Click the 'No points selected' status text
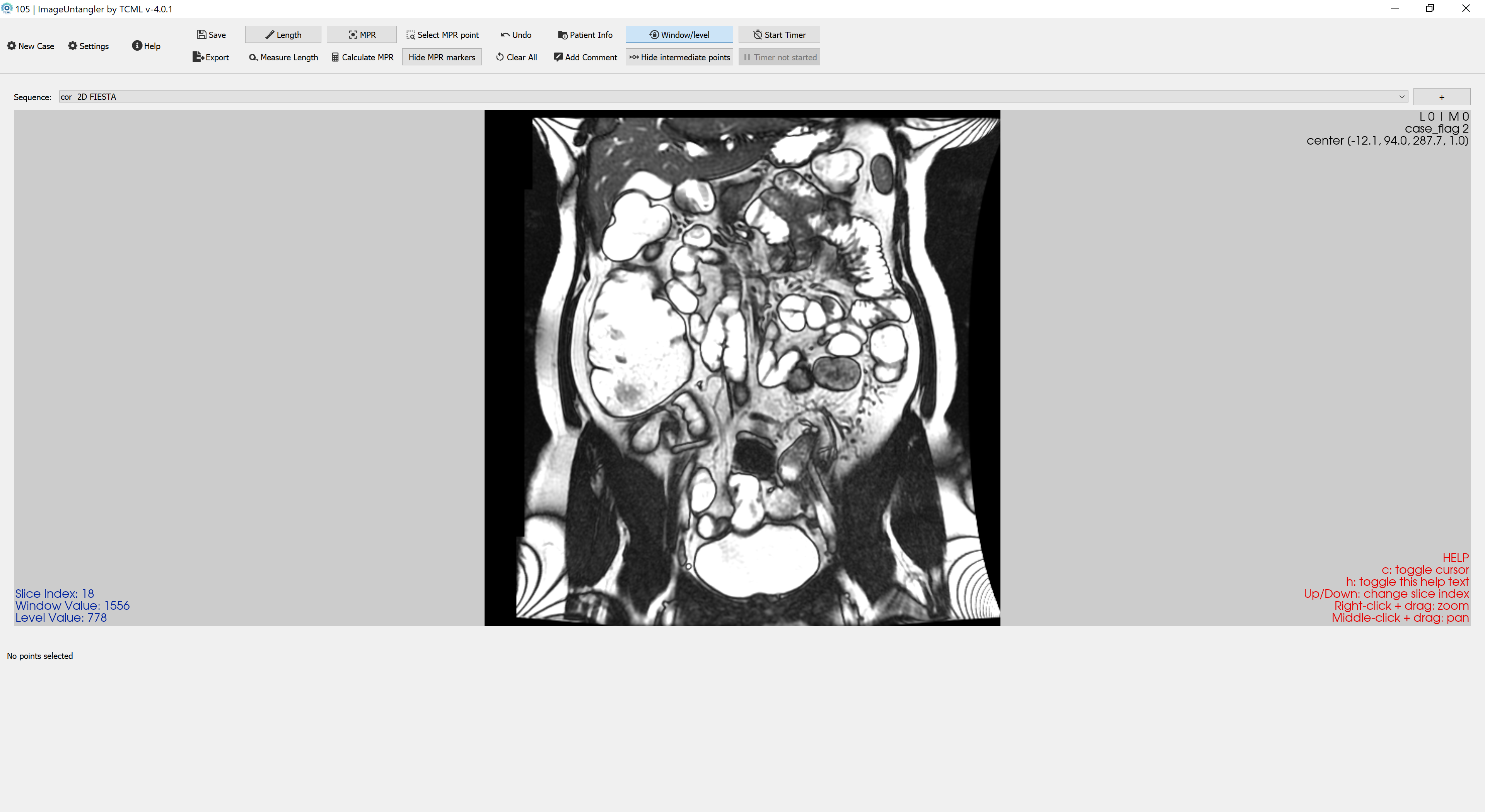Viewport: 1485px width, 812px height. pos(40,656)
